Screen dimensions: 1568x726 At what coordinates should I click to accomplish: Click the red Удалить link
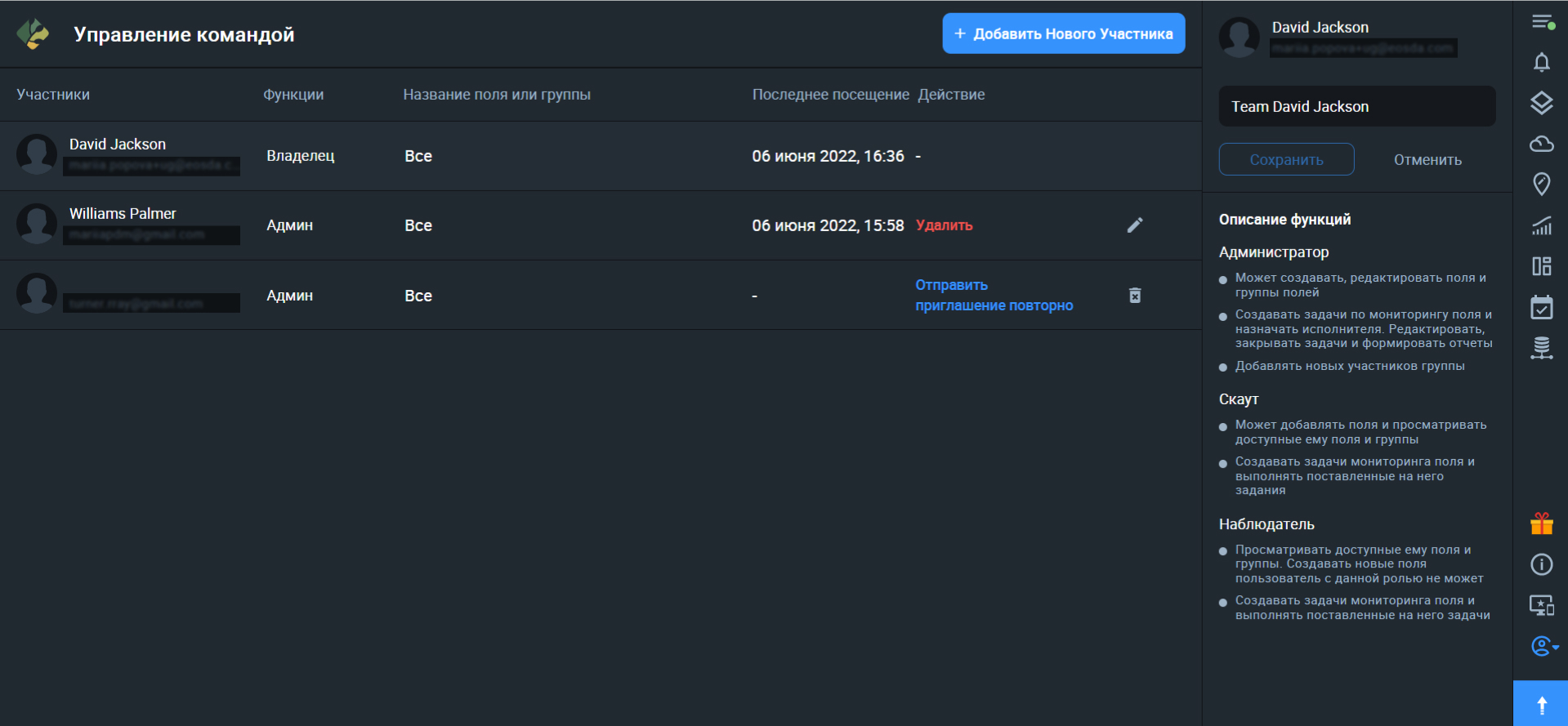[x=944, y=225]
